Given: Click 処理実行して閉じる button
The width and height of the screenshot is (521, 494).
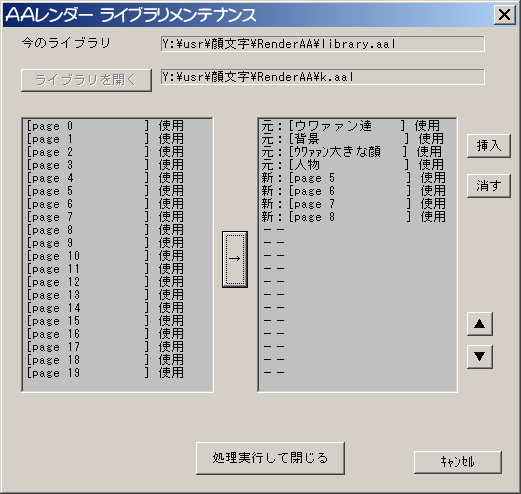Looking at the screenshot, I should [x=270, y=458].
